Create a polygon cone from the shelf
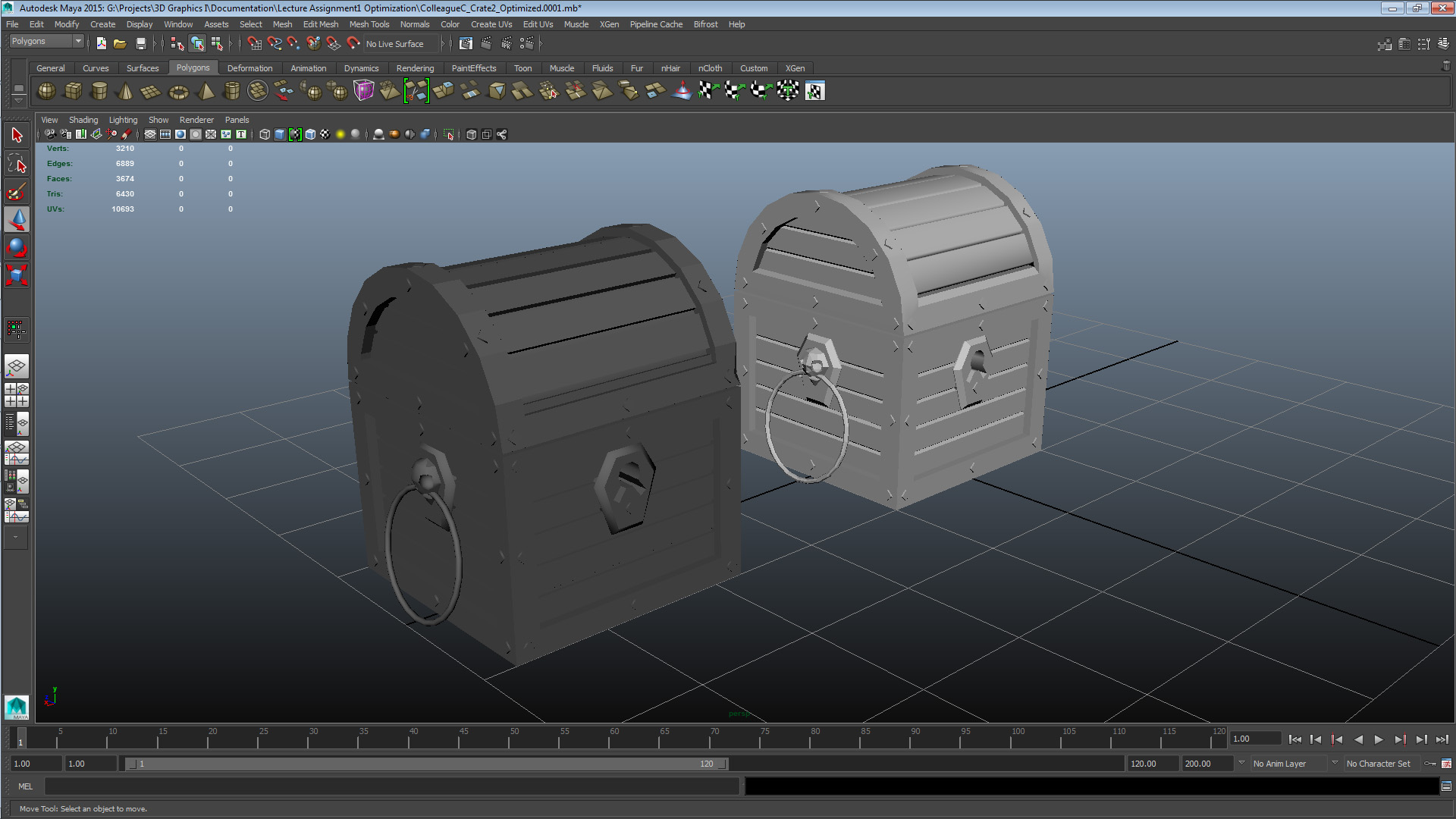 125,92
